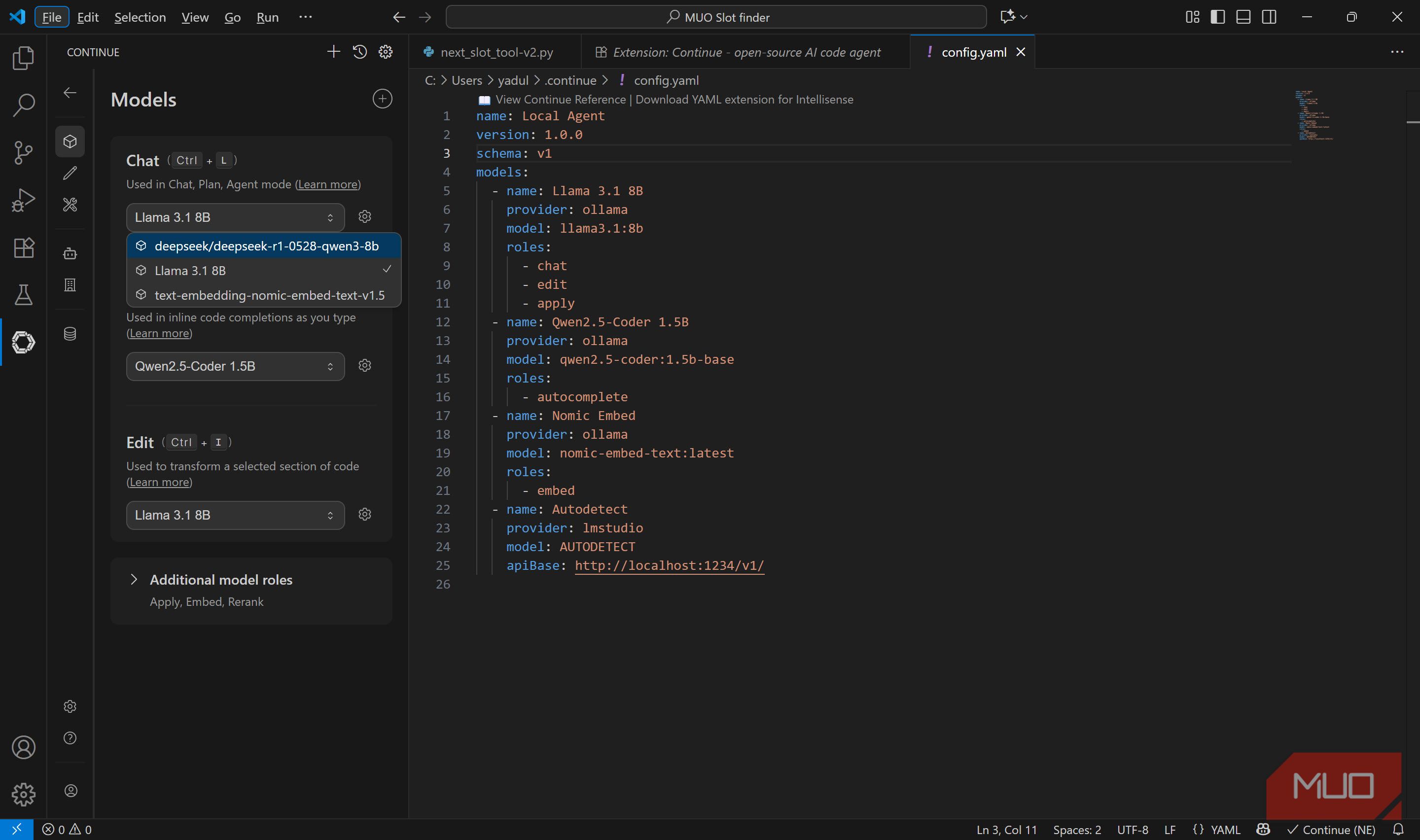This screenshot has height=840, width=1420.
Task: Open the database indexing section icon
Action: (x=70, y=334)
